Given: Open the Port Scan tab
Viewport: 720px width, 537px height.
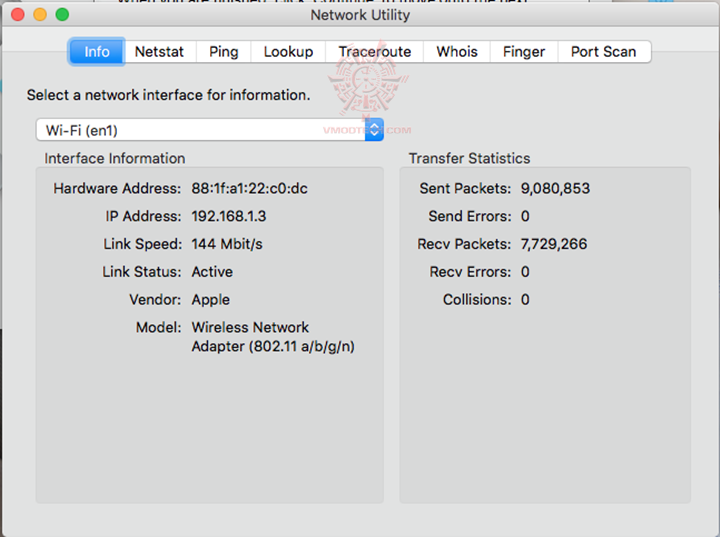Looking at the screenshot, I should (603, 52).
